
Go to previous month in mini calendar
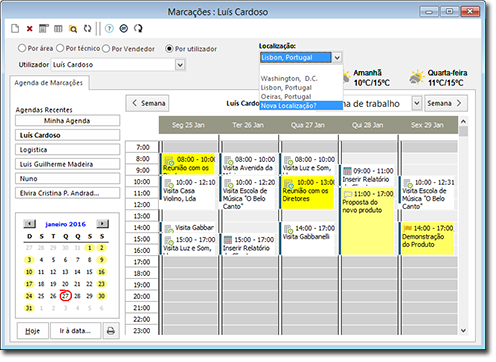30,224
